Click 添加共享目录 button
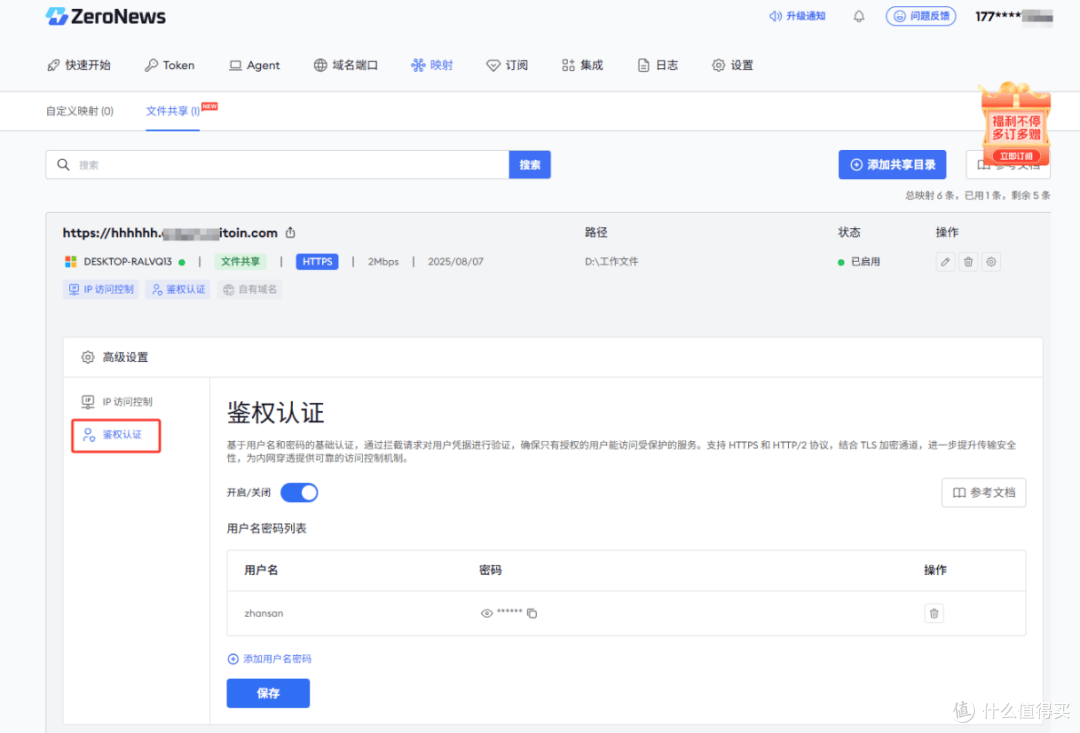The image size is (1080, 733). [x=892, y=165]
